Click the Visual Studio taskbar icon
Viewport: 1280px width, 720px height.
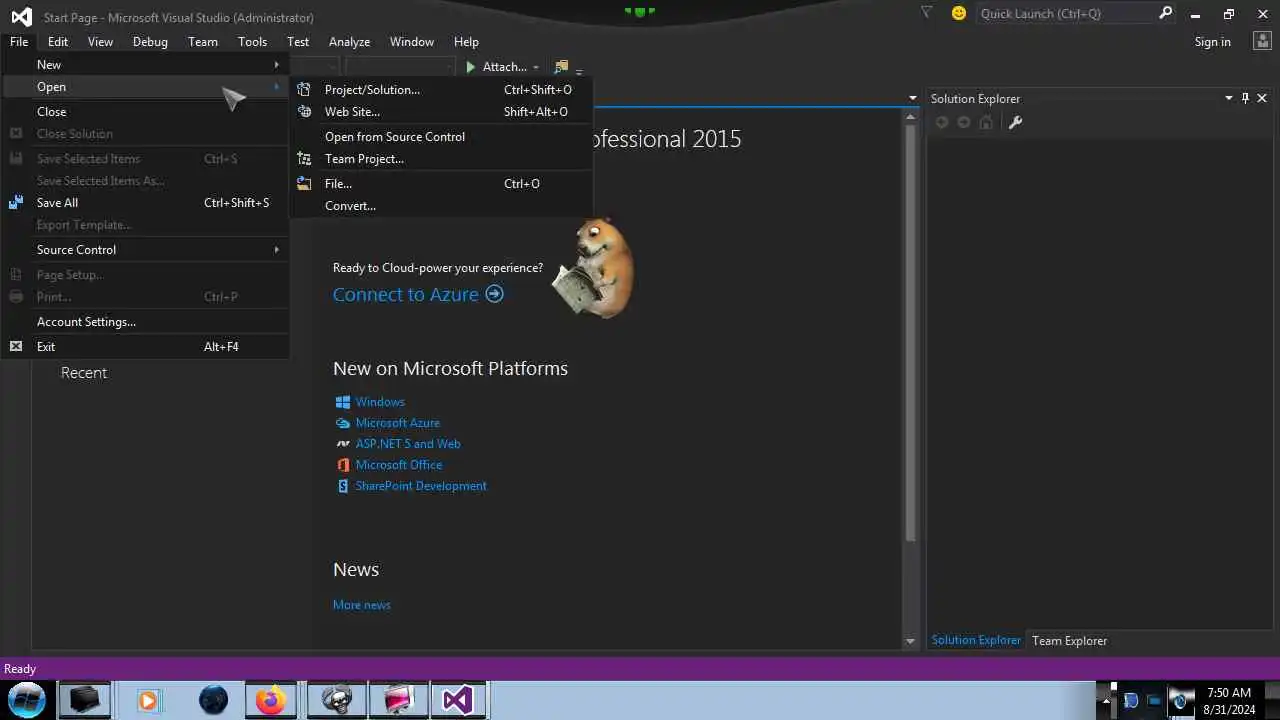point(457,699)
